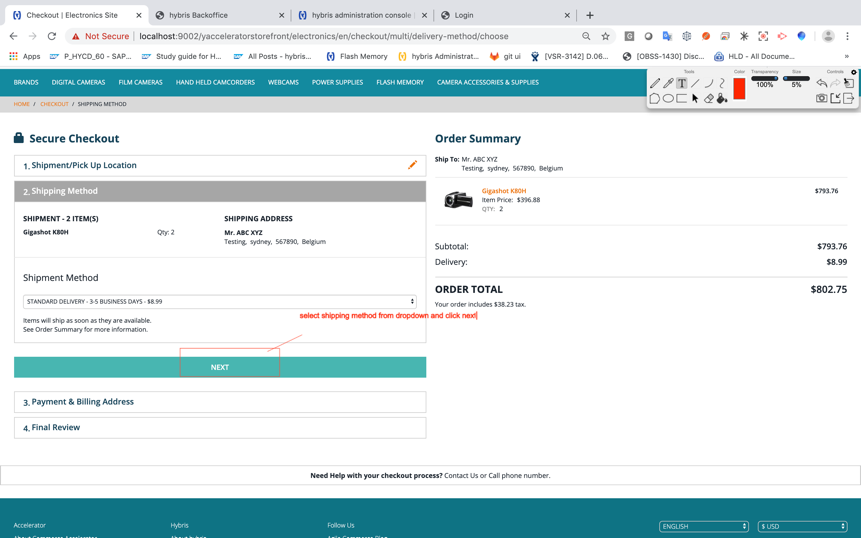Bookmark this page with the star icon

(605, 36)
